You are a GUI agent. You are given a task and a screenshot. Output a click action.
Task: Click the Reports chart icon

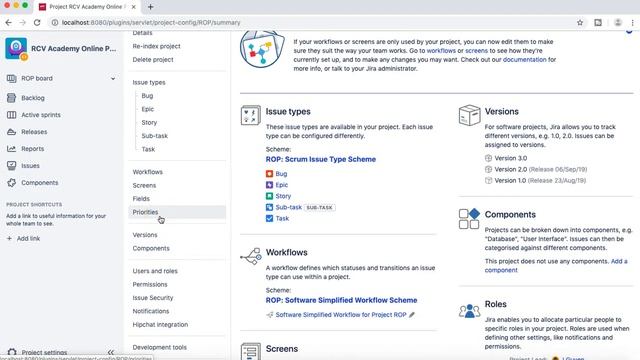[x=11, y=149]
